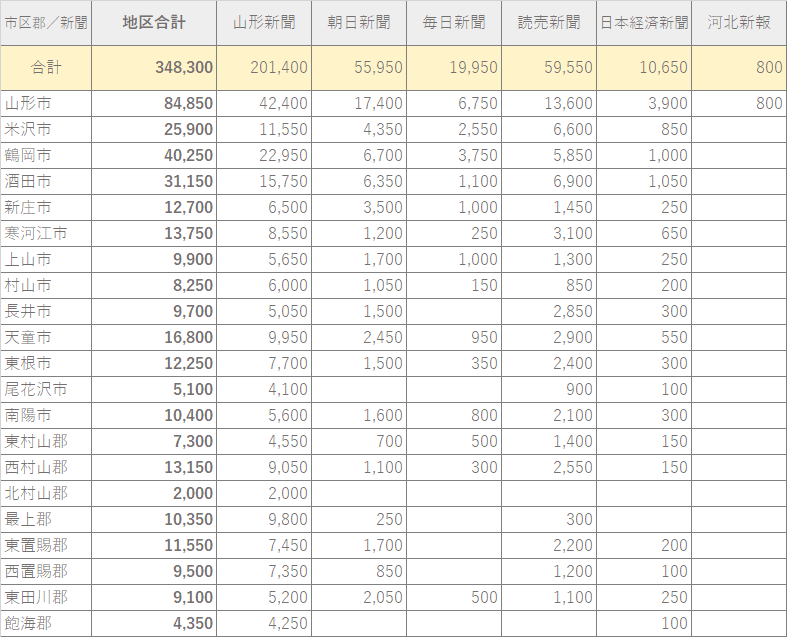
Task: Click 9,950 in the 天童市 row
Action: click(264, 337)
